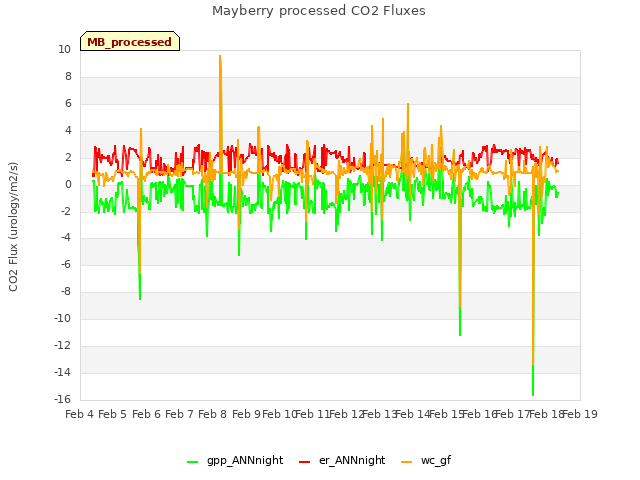Toggle gpp_ANNnight series in legend
The image size is (640, 480).
[x=235, y=460]
